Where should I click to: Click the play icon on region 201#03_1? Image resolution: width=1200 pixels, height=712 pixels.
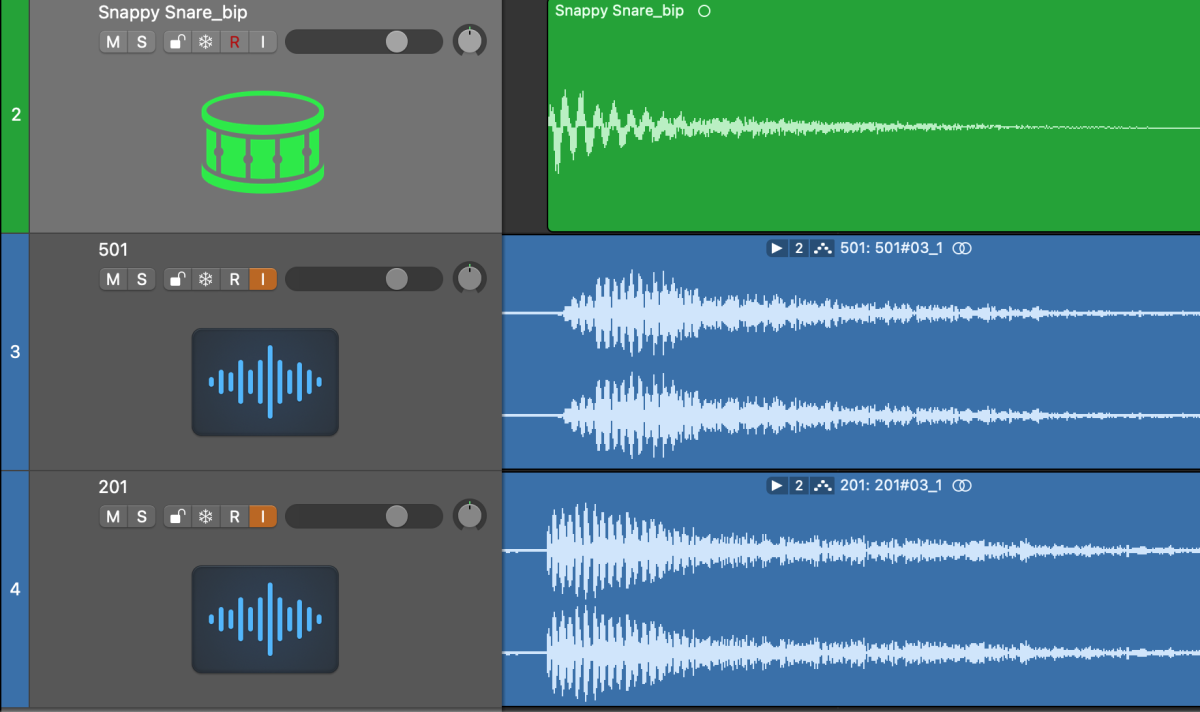coord(777,485)
